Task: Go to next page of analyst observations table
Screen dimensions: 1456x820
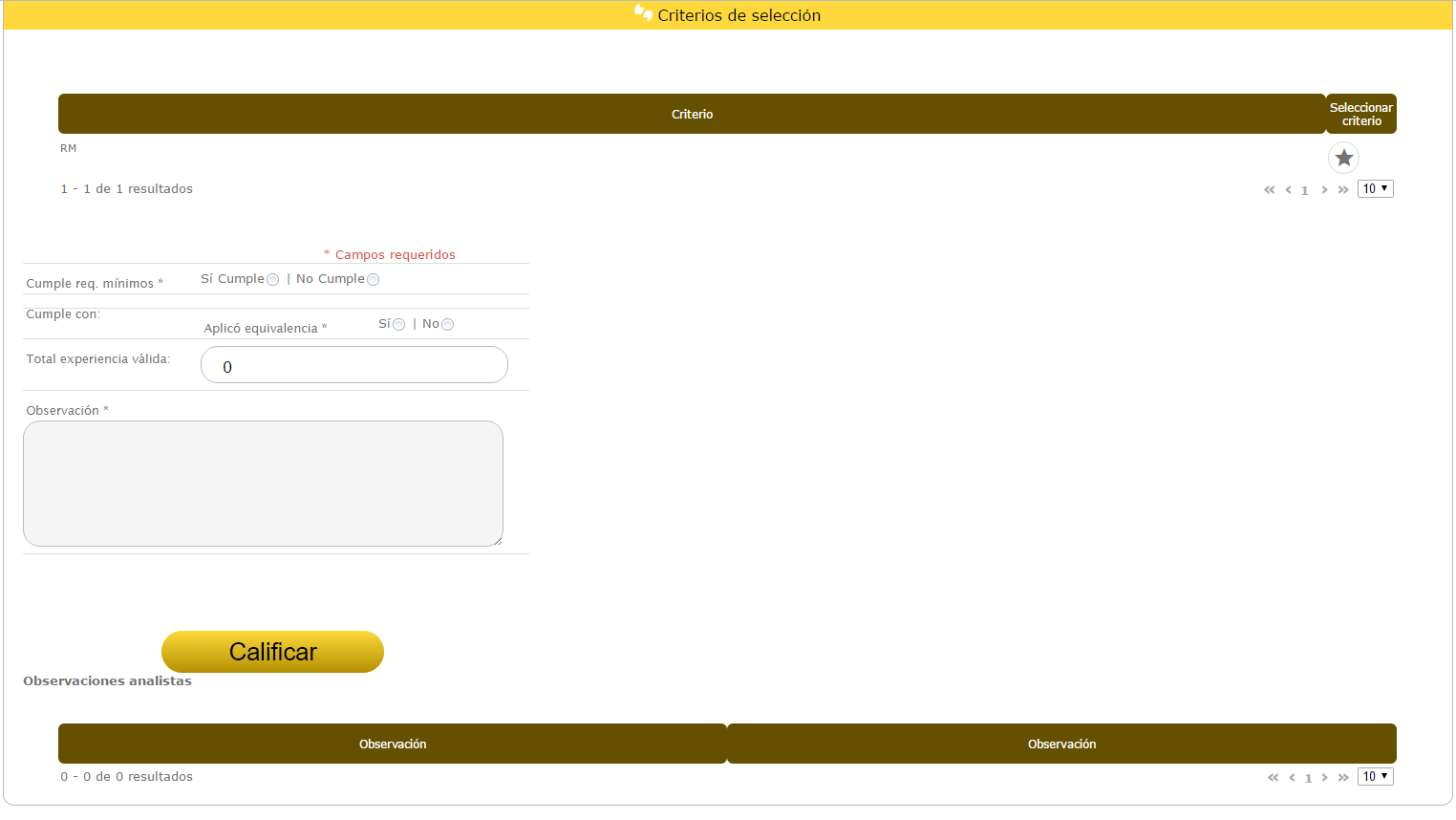Action: tap(1324, 778)
